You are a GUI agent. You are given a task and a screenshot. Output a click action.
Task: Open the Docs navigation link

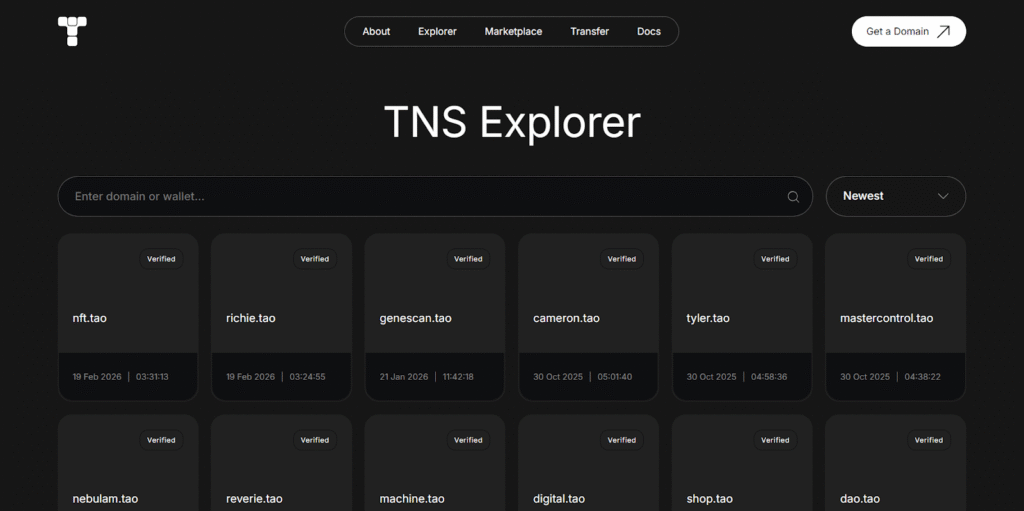pyautogui.click(x=649, y=31)
